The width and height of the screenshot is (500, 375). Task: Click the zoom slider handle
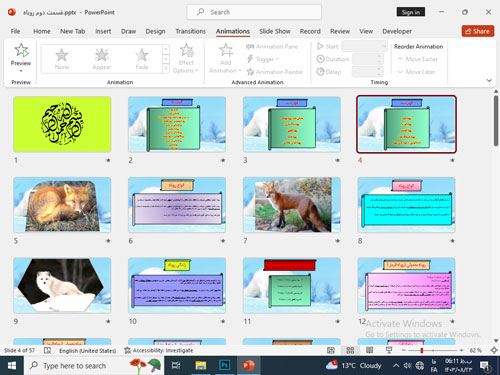click(422, 350)
